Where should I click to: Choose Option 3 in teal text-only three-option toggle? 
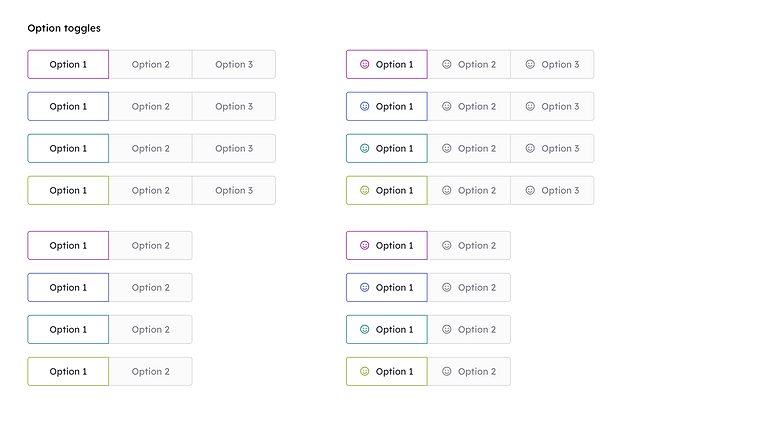(234, 149)
